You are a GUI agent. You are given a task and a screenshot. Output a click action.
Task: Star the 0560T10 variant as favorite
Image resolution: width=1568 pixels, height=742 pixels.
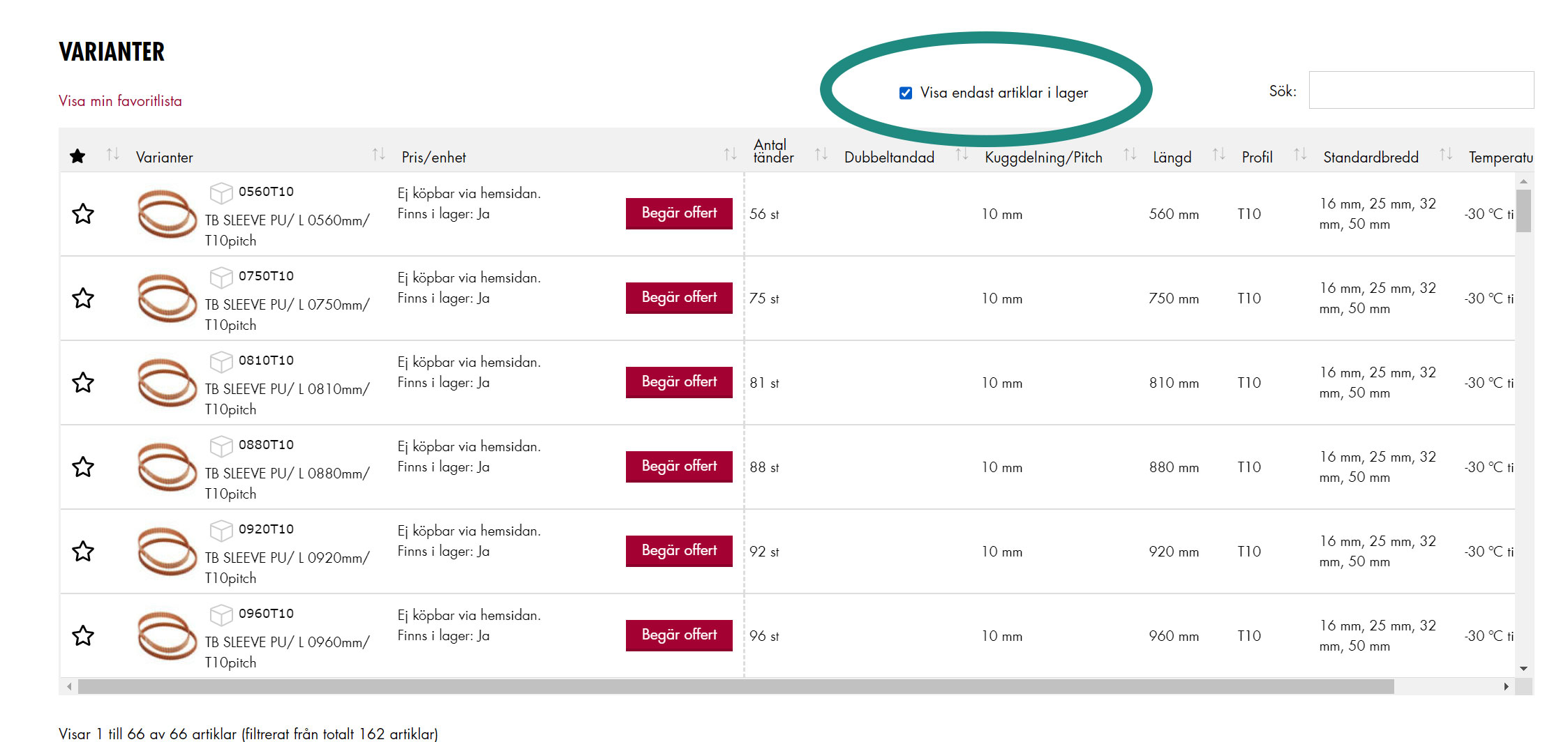pyautogui.click(x=83, y=213)
